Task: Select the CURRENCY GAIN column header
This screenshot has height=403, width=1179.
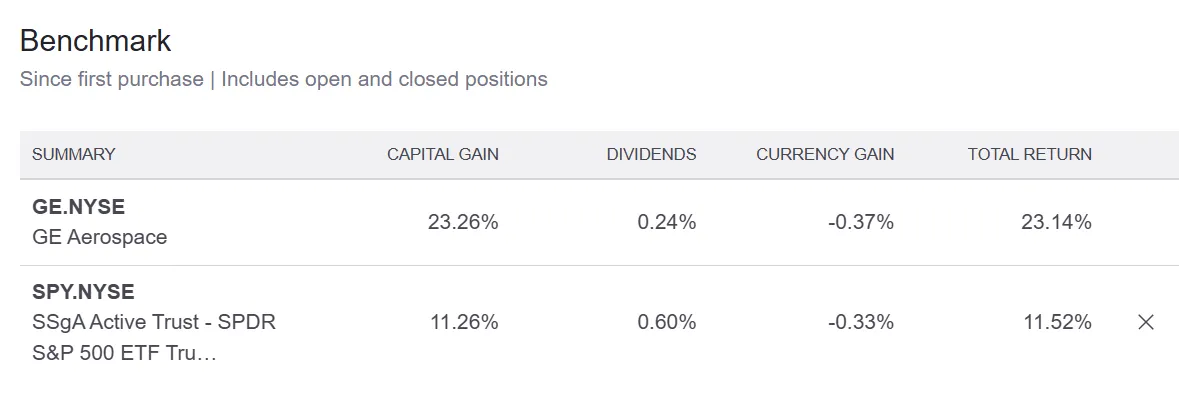Action: [825, 154]
